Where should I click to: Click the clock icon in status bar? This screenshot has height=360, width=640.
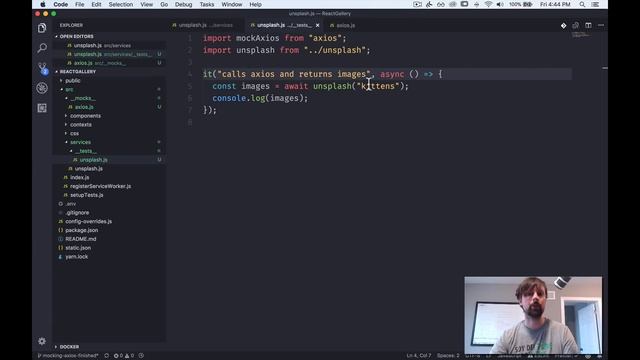tap(141, 356)
